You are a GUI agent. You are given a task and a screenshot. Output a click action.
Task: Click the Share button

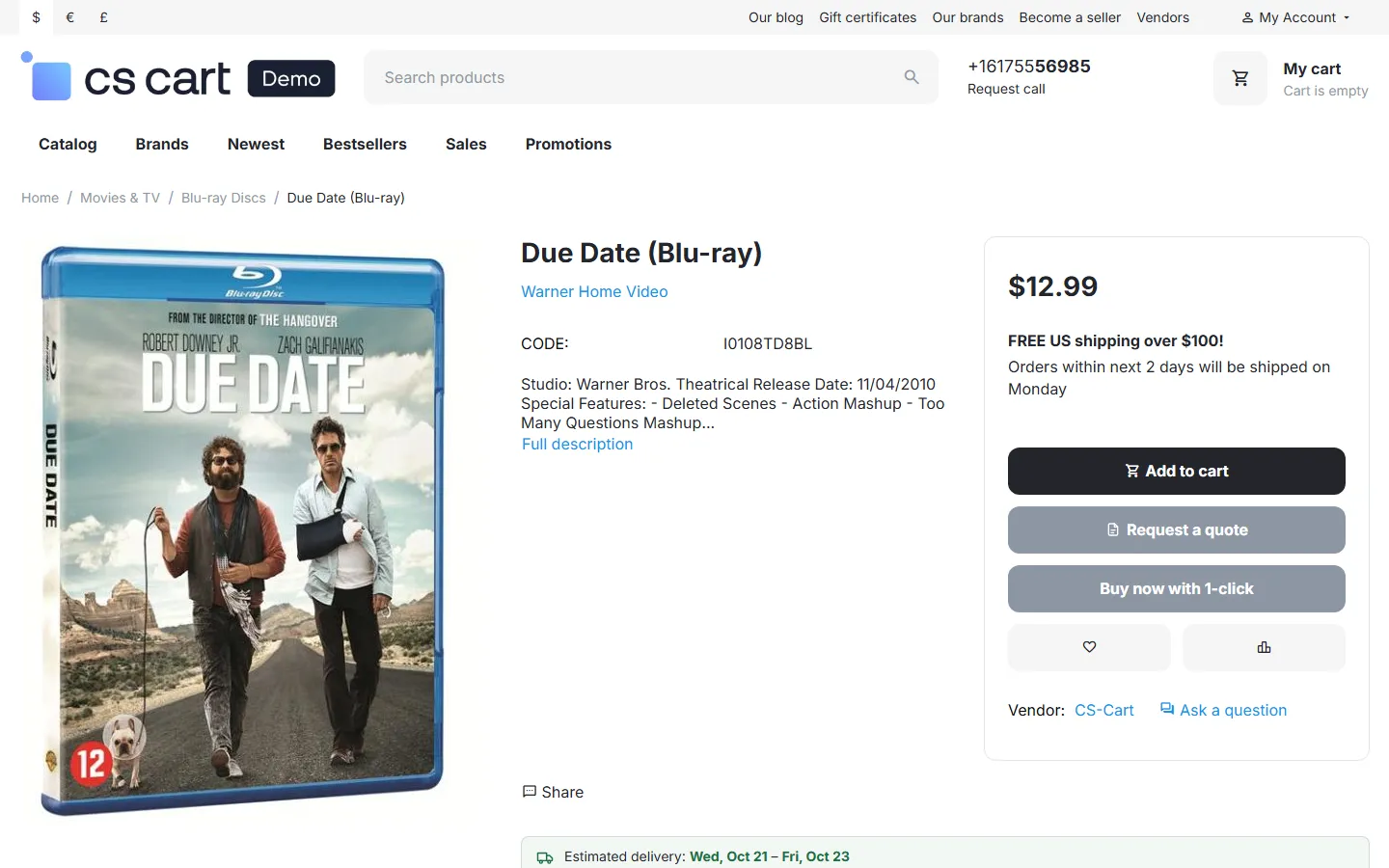(x=553, y=792)
